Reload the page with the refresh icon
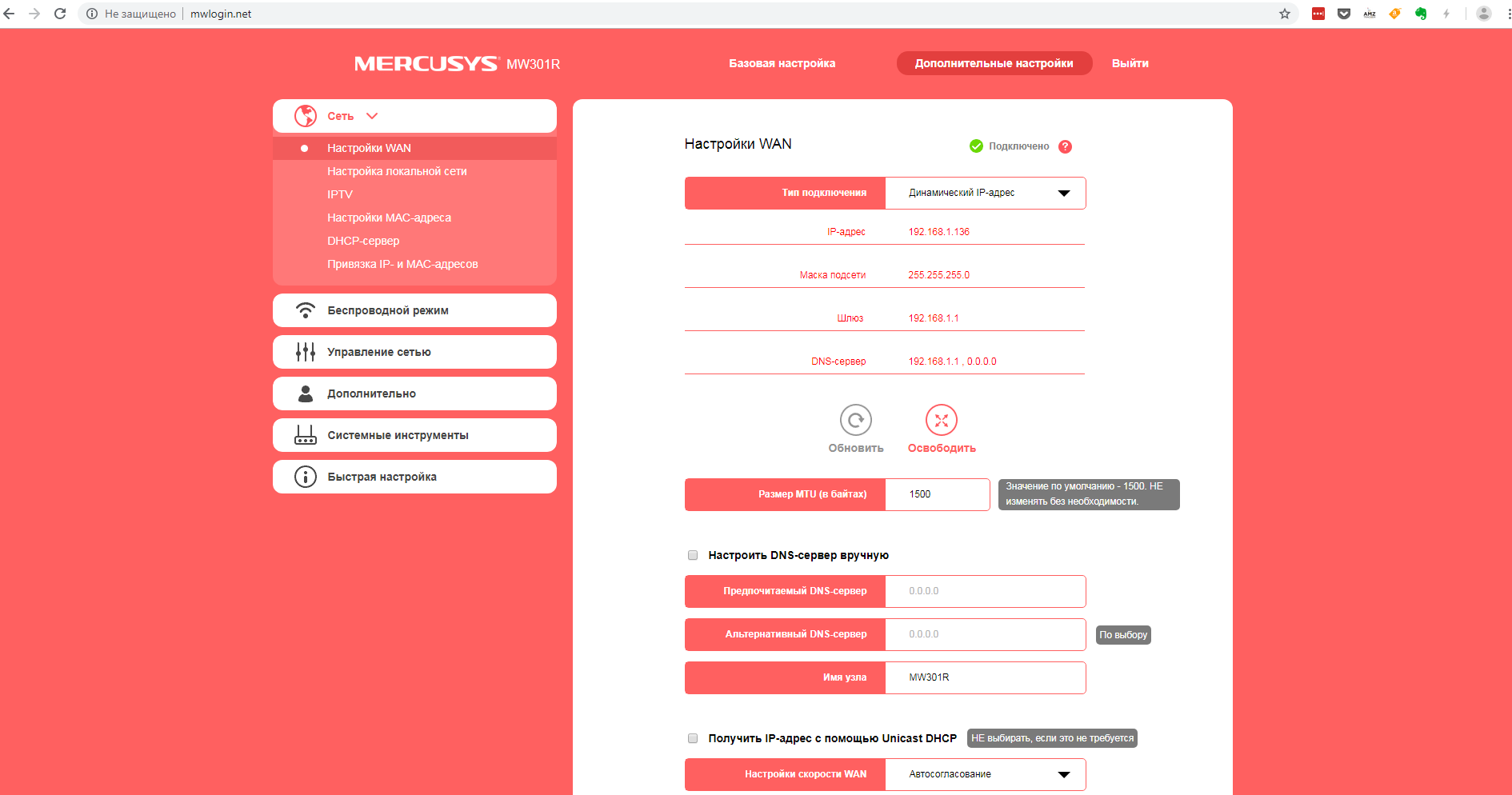This screenshot has width=1512, height=795. point(60,14)
